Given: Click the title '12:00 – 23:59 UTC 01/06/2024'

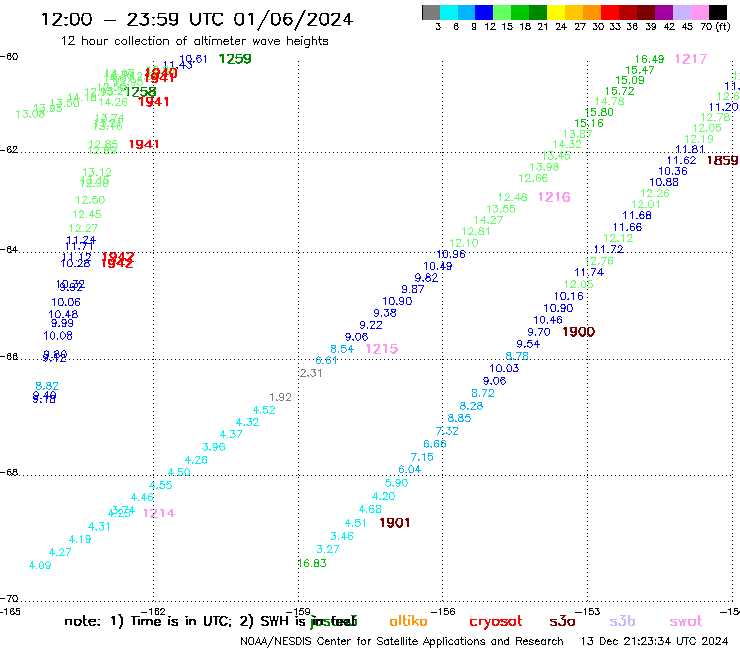Looking at the screenshot, I should [197, 20].
